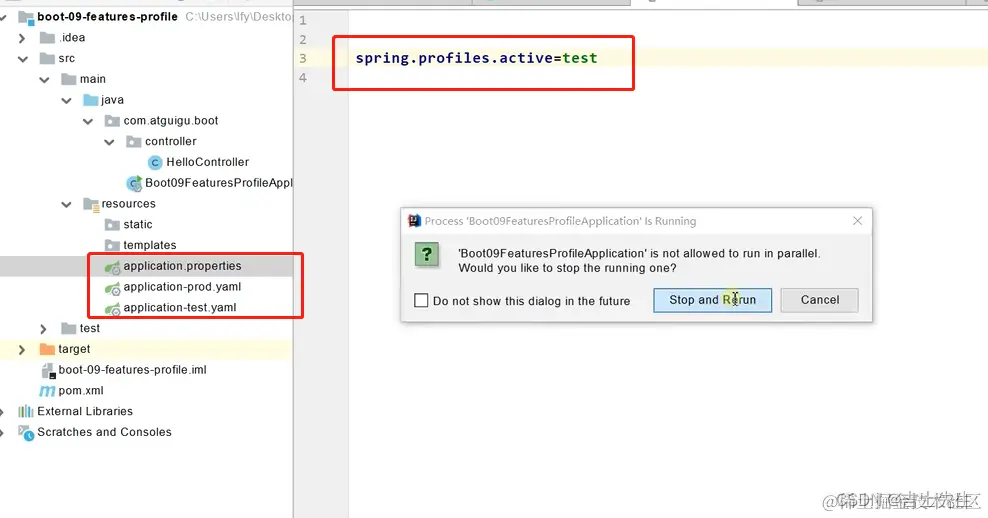Collapse the src folder
The height and width of the screenshot is (518, 988).
click(x=23, y=59)
